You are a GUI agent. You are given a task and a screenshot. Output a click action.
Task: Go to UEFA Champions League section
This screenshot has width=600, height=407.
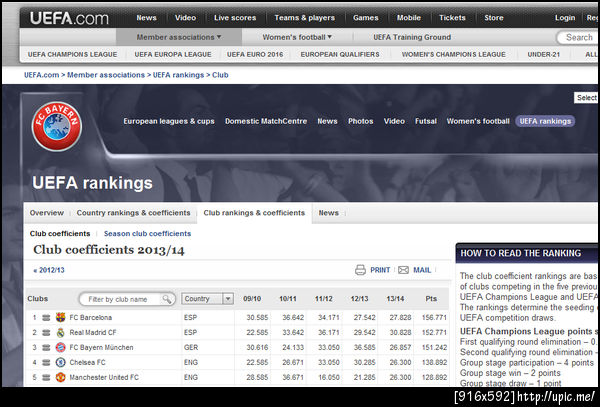(72, 54)
